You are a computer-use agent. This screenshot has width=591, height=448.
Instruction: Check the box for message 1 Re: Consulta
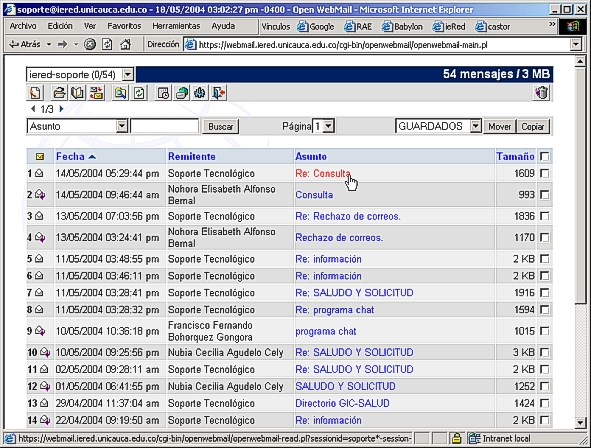[x=544, y=173]
